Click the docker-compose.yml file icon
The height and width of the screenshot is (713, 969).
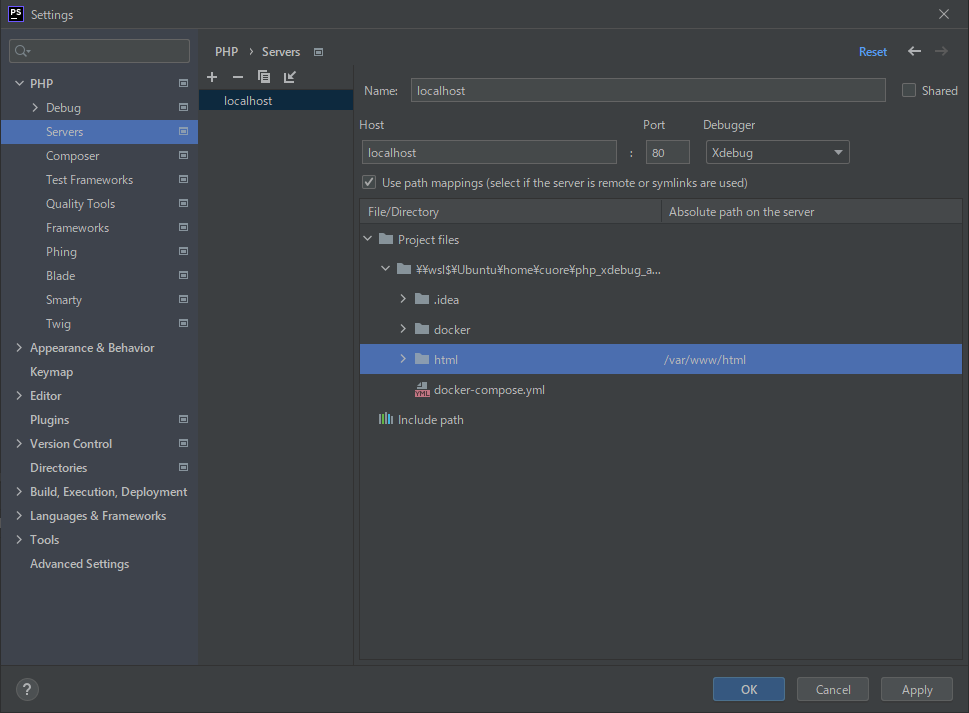point(422,390)
